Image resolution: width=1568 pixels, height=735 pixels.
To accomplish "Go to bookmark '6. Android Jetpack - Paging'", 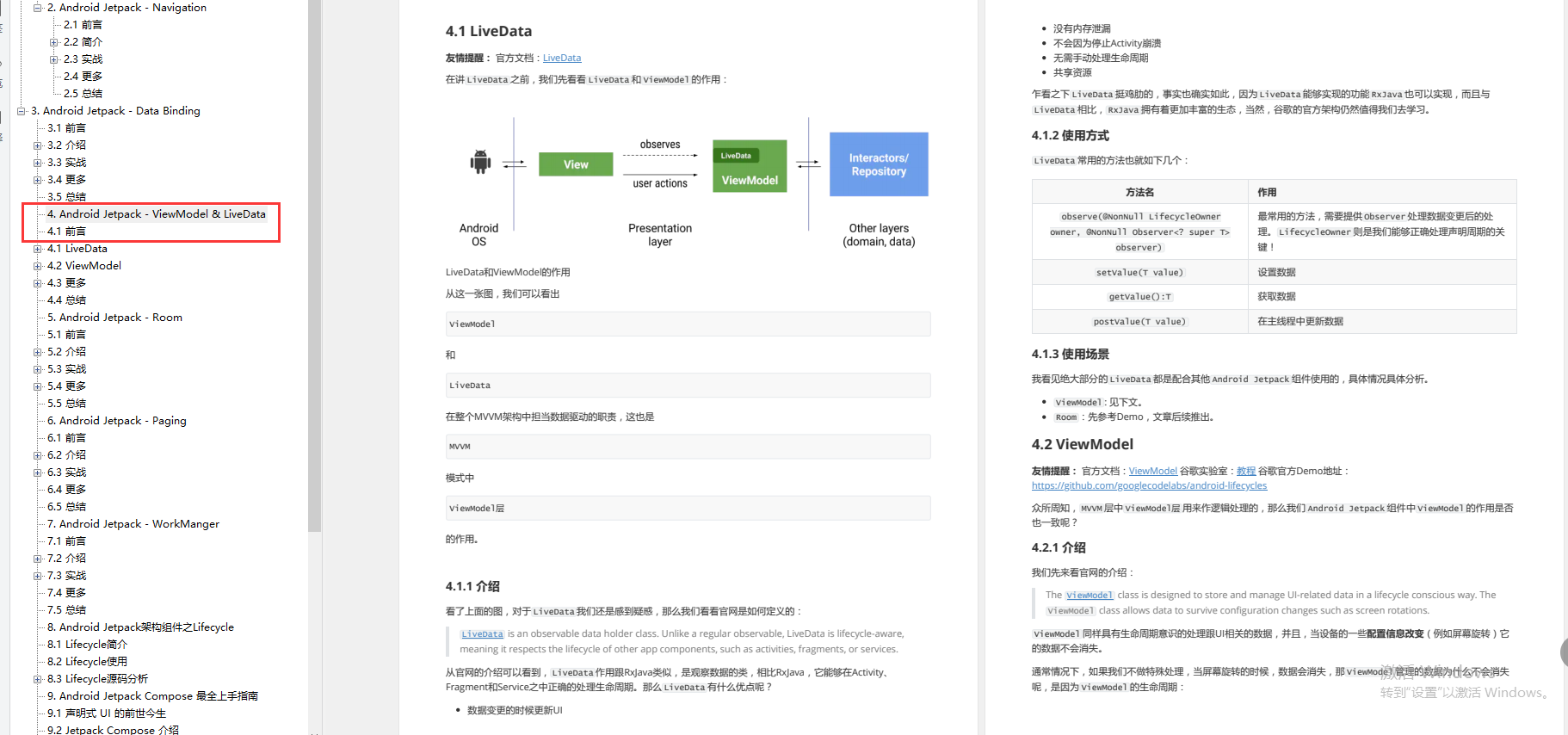I will [116, 421].
